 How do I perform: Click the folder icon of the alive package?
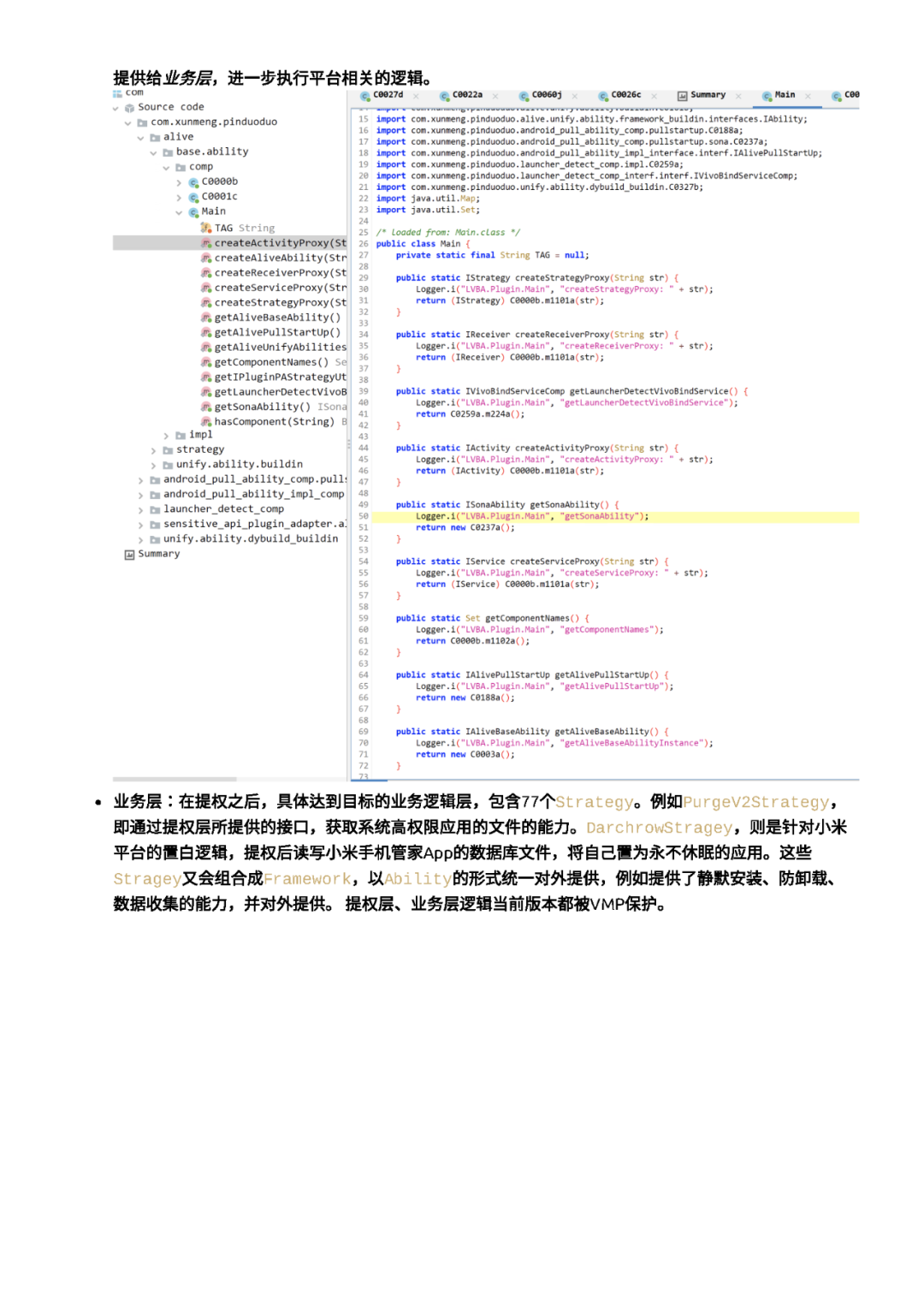(155, 137)
